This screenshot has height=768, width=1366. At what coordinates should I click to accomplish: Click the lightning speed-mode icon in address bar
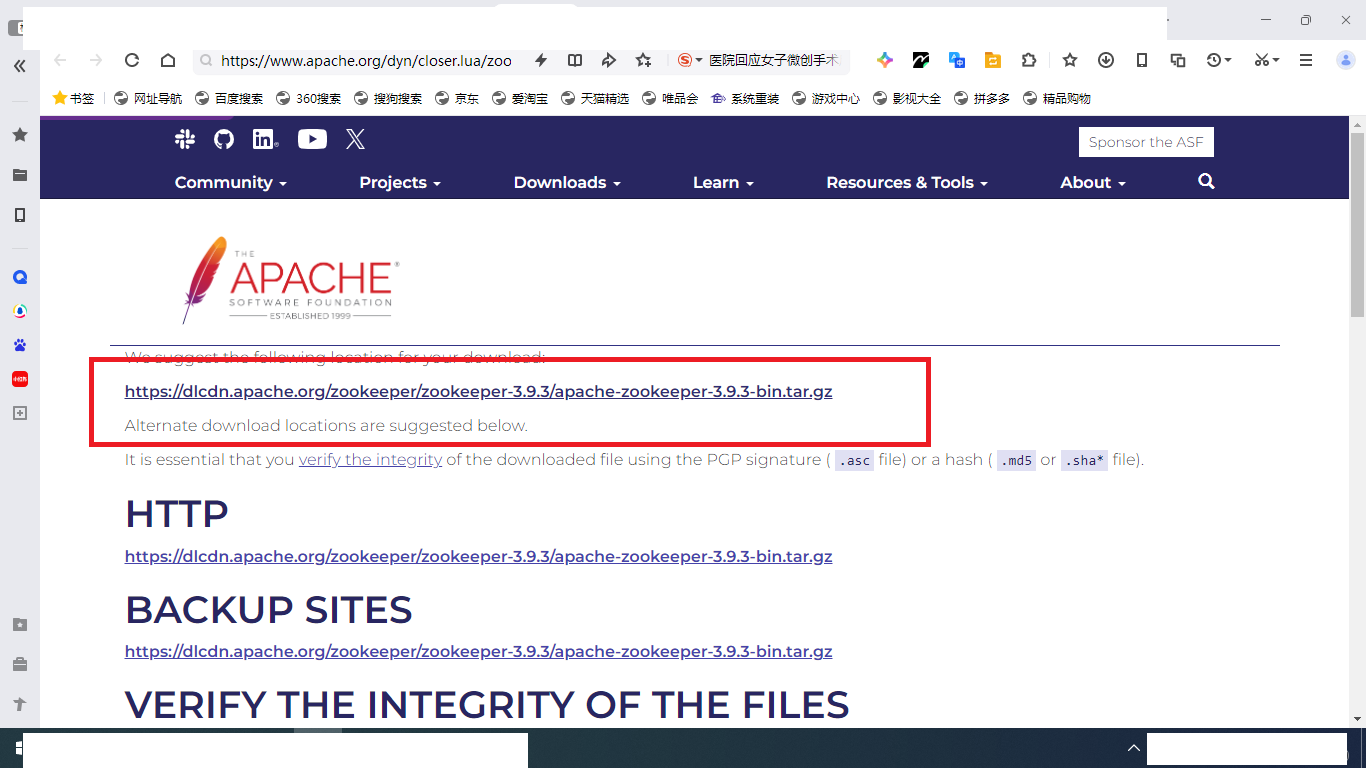click(x=541, y=60)
